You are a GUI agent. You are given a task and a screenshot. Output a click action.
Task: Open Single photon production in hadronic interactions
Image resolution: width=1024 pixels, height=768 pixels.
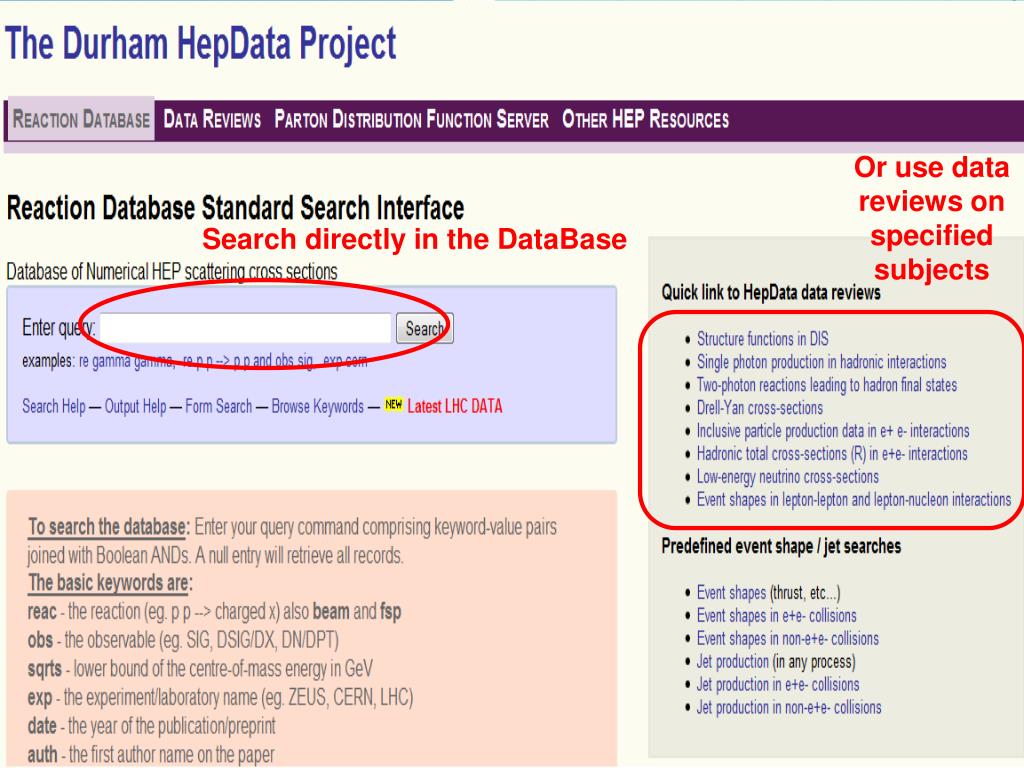[822, 362]
